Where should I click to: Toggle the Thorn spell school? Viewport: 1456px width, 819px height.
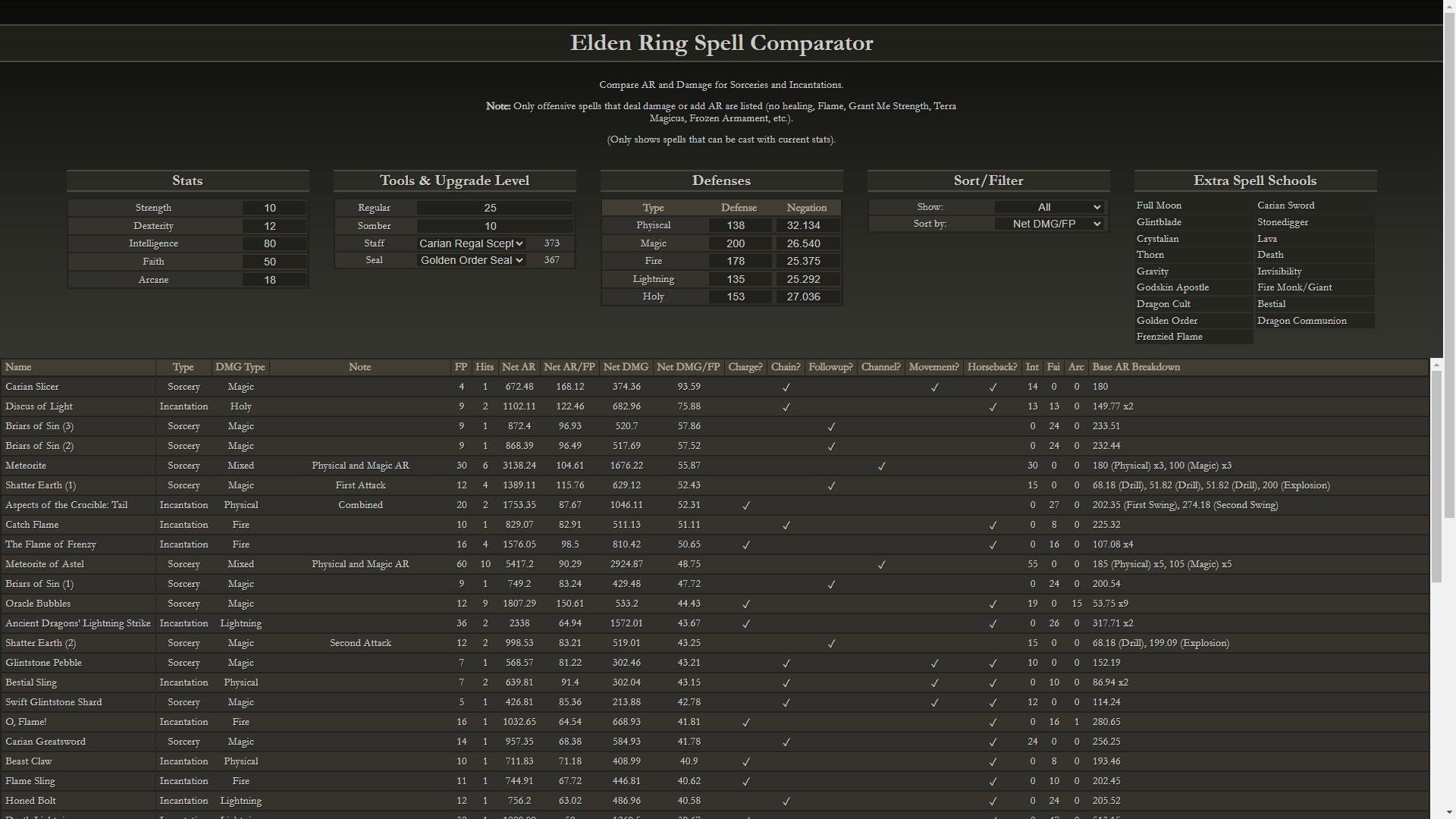point(1194,255)
